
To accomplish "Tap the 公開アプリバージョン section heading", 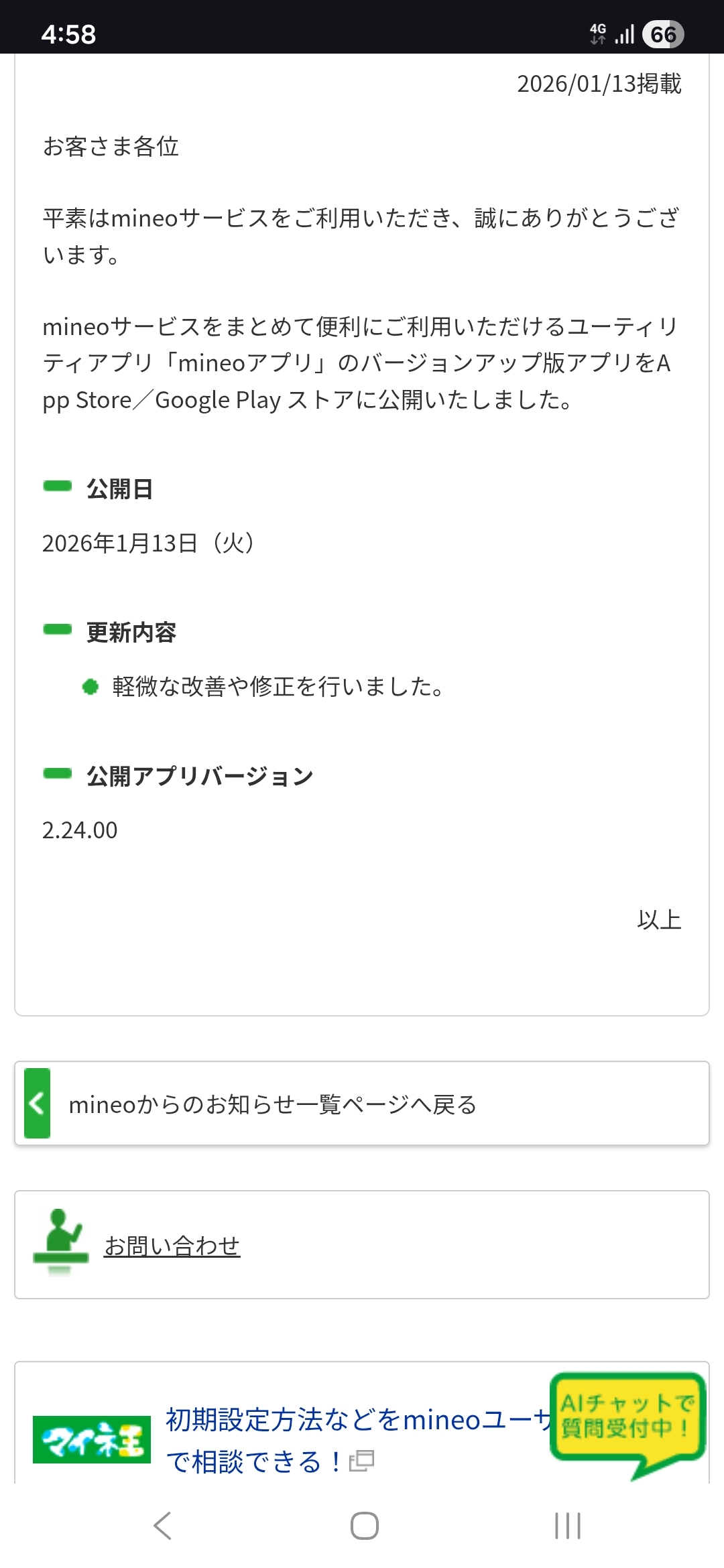I will click(x=200, y=776).
